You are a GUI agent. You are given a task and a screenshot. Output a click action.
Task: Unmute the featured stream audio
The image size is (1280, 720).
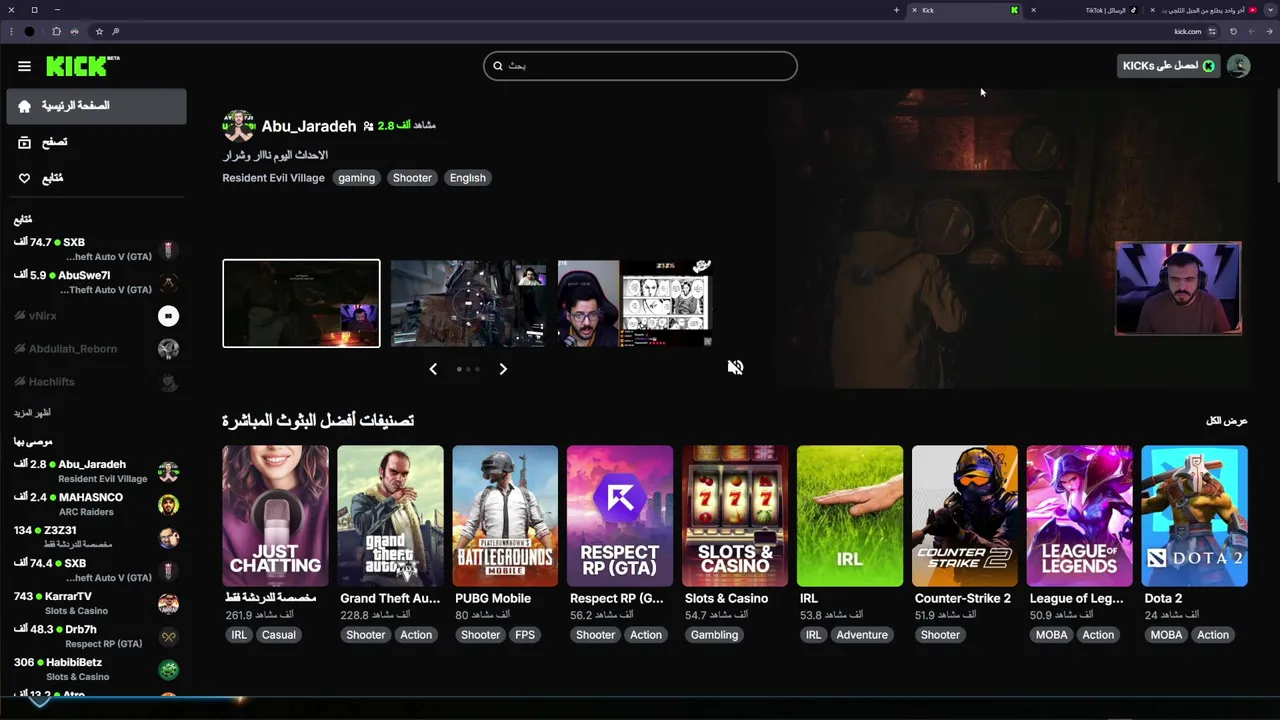coord(735,367)
